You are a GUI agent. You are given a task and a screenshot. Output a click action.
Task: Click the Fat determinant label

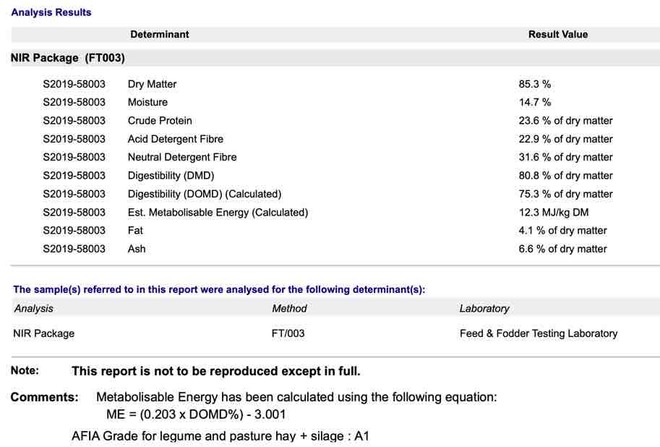[137, 231]
